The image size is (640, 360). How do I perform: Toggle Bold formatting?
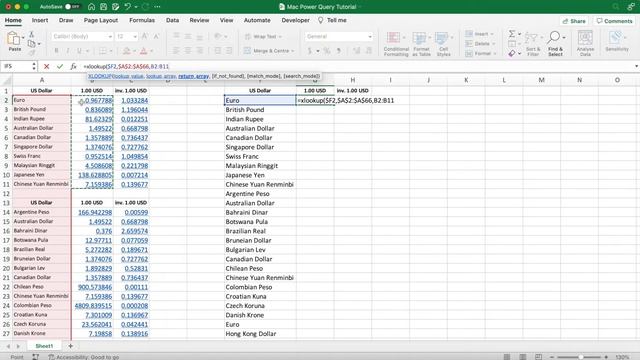pos(56,51)
